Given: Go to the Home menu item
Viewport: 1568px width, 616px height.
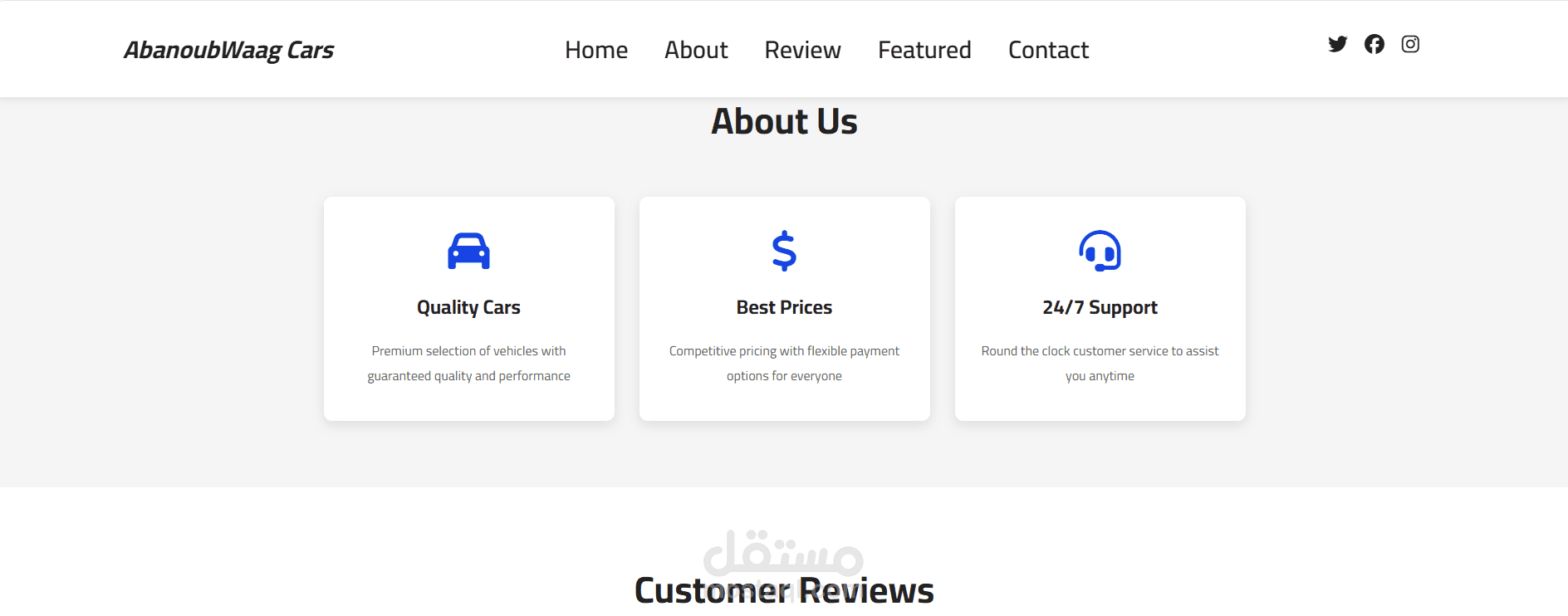Looking at the screenshot, I should coord(595,50).
